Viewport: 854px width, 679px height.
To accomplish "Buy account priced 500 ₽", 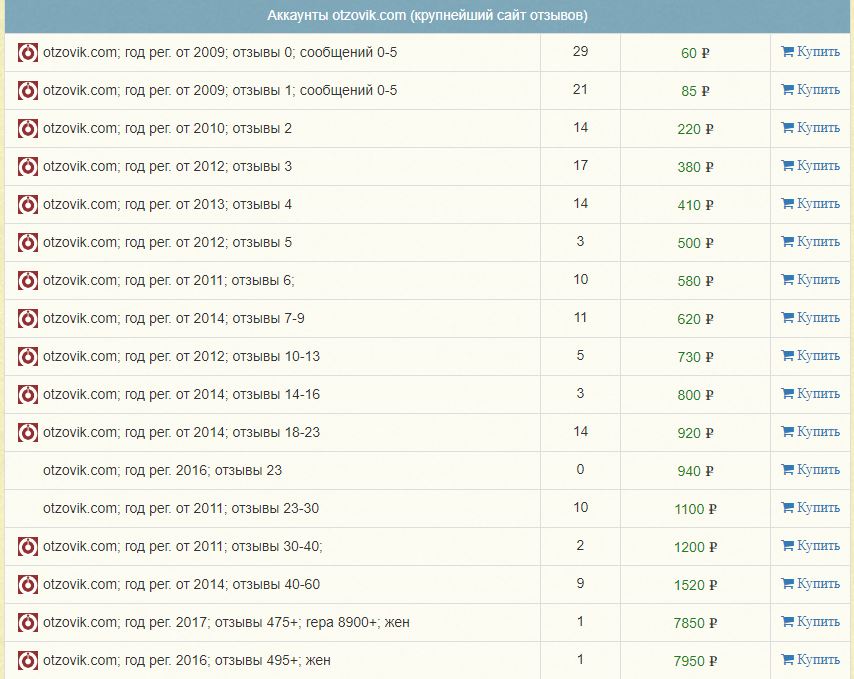I will pyautogui.click(x=810, y=242).
